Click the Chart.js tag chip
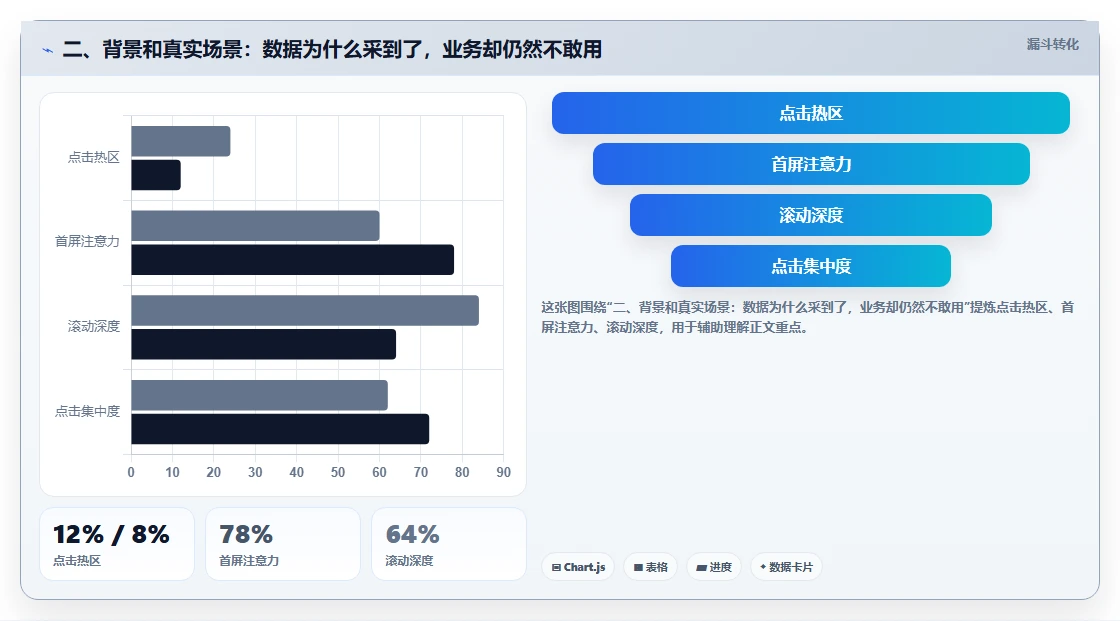The width and height of the screenshot is (1120, 621). coord(578,567)
